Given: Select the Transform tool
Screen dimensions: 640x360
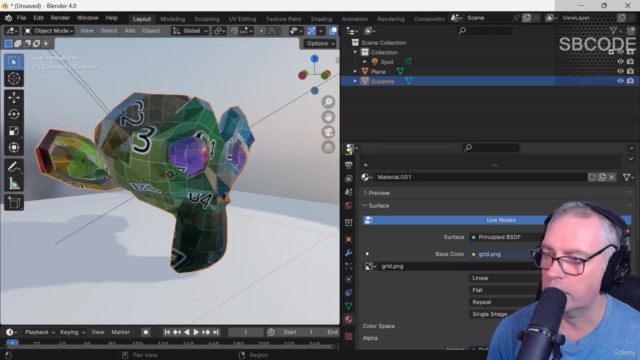Looking at the screenshot, I should tap(14, 147).
